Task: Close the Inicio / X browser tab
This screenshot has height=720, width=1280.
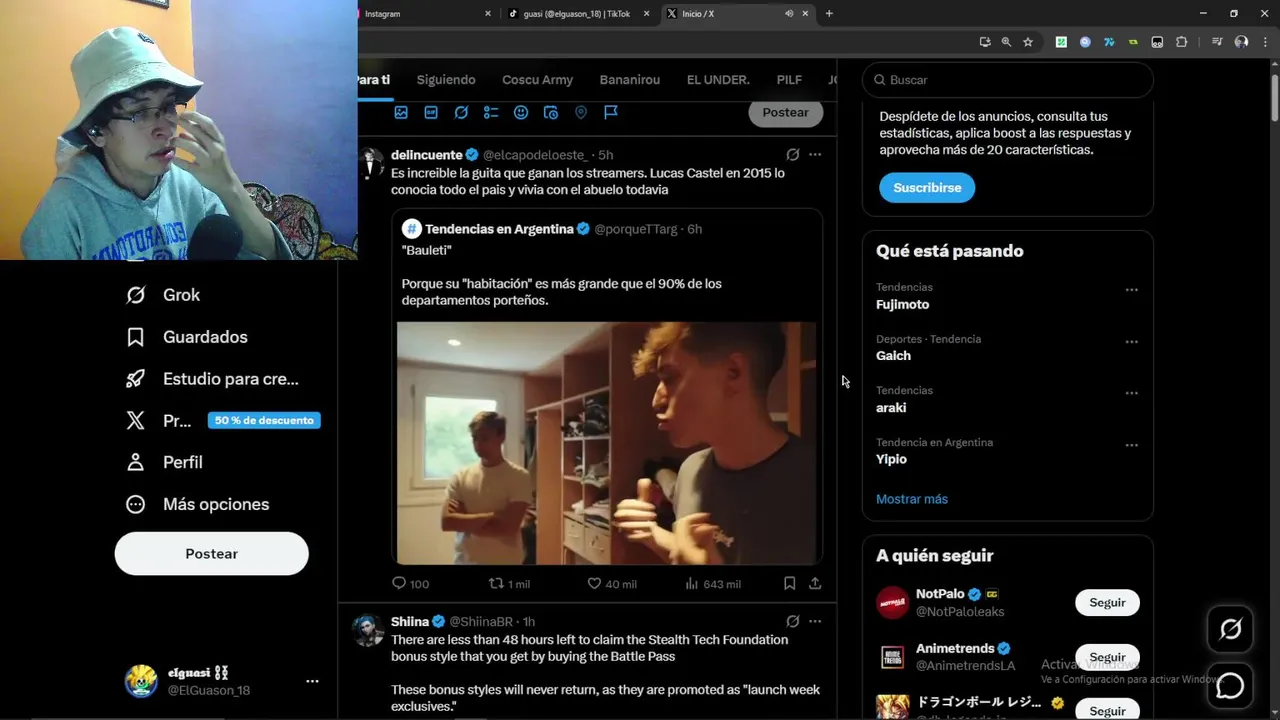Action: [805, 14]
